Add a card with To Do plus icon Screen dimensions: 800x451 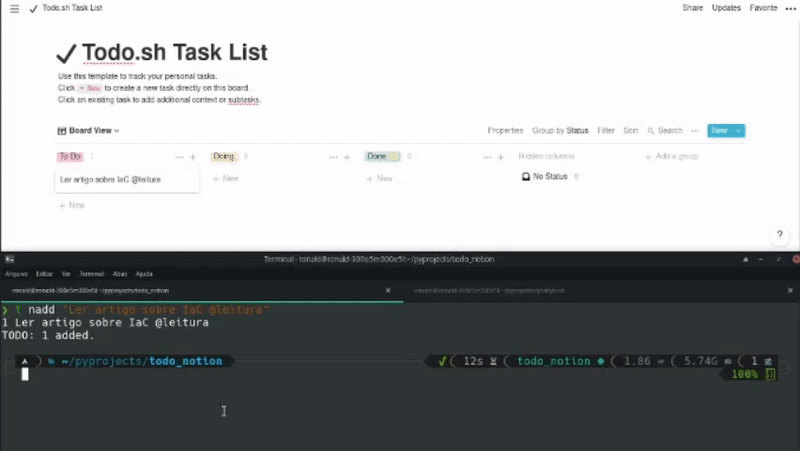(193, 157)
